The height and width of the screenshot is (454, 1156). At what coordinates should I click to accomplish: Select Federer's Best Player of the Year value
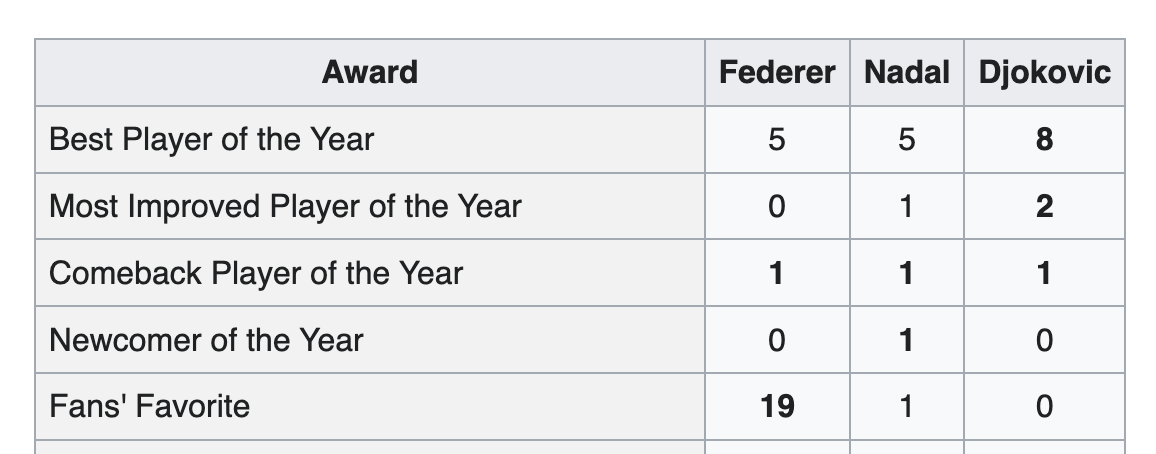(777, 139)
